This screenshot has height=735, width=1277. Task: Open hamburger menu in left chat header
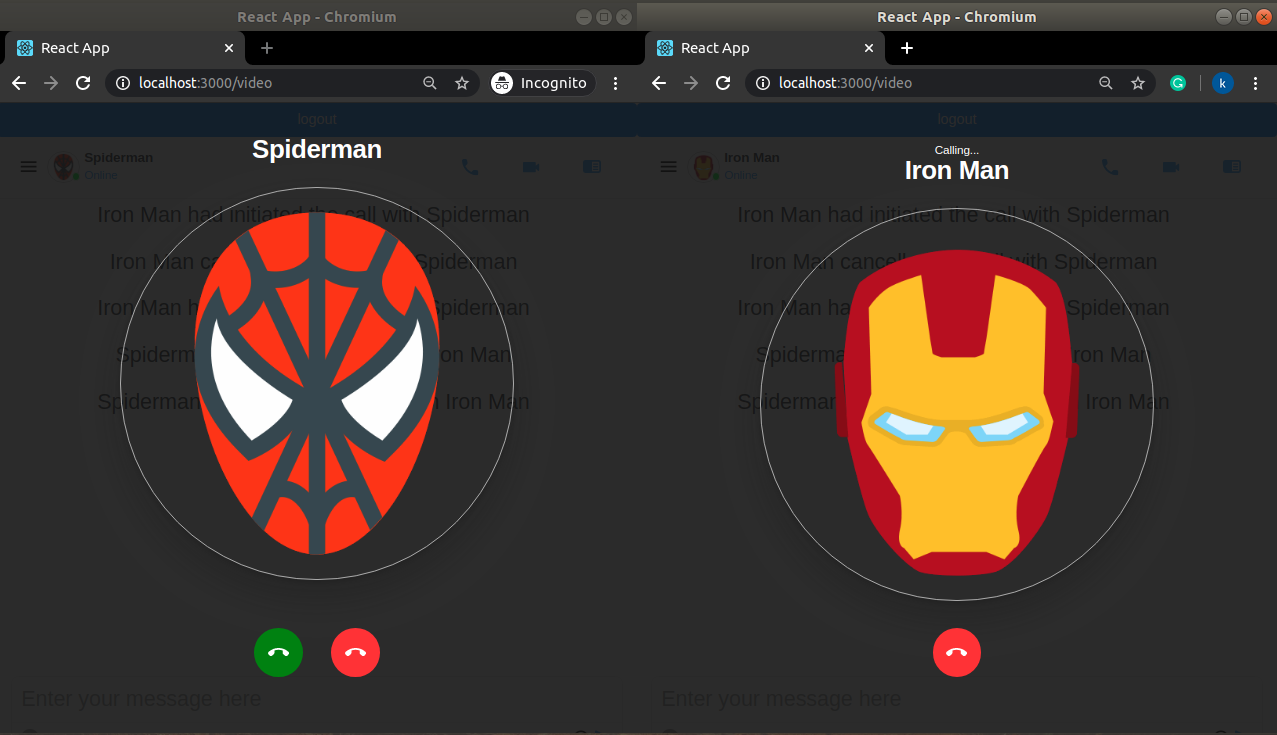pyautogui.click(x=29, y=167)
